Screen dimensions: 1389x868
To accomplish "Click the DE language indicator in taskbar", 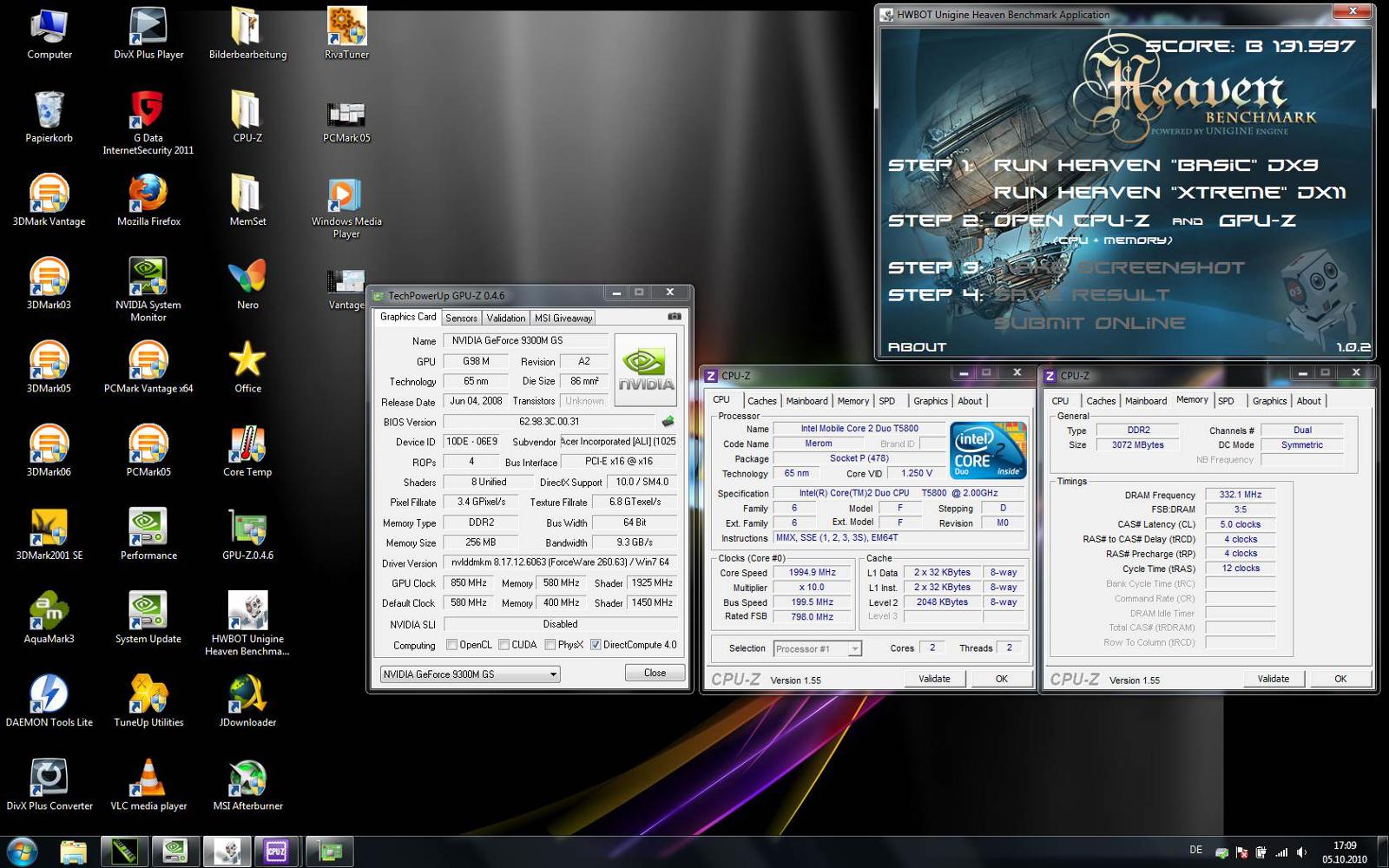I will (x=1196, y=851).
